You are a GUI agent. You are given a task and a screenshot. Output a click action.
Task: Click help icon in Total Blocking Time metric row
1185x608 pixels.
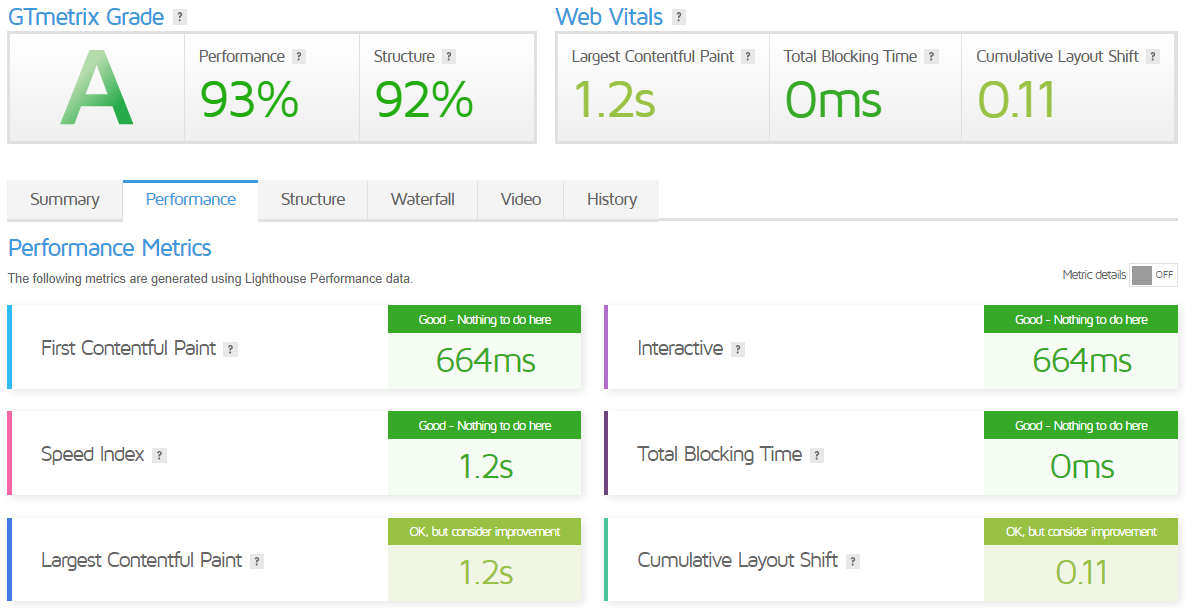(x=816, y=455)
